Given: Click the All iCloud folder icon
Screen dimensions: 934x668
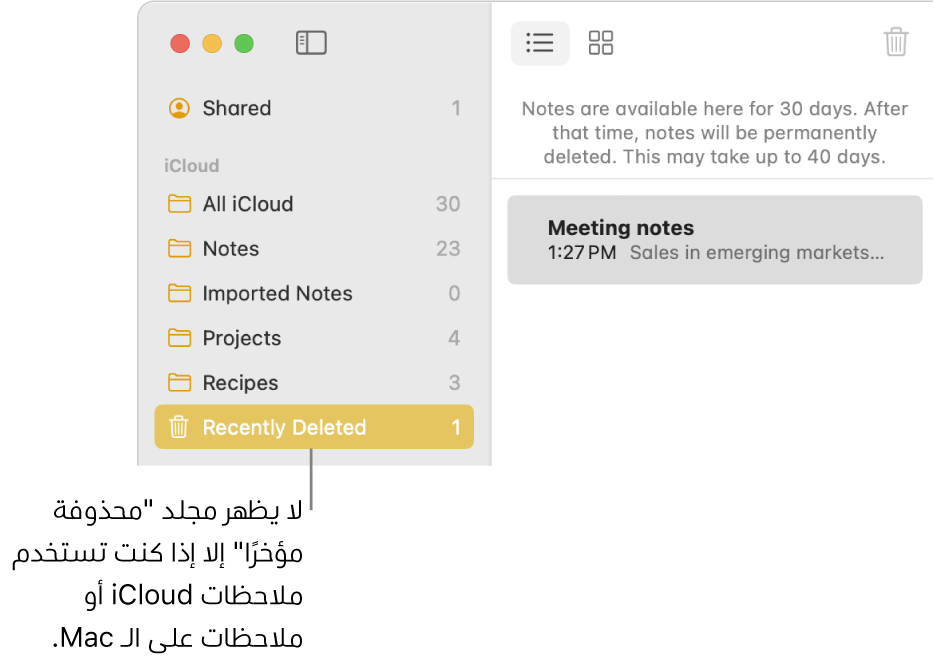Looking at the screenshot, I should pos(179,204).
